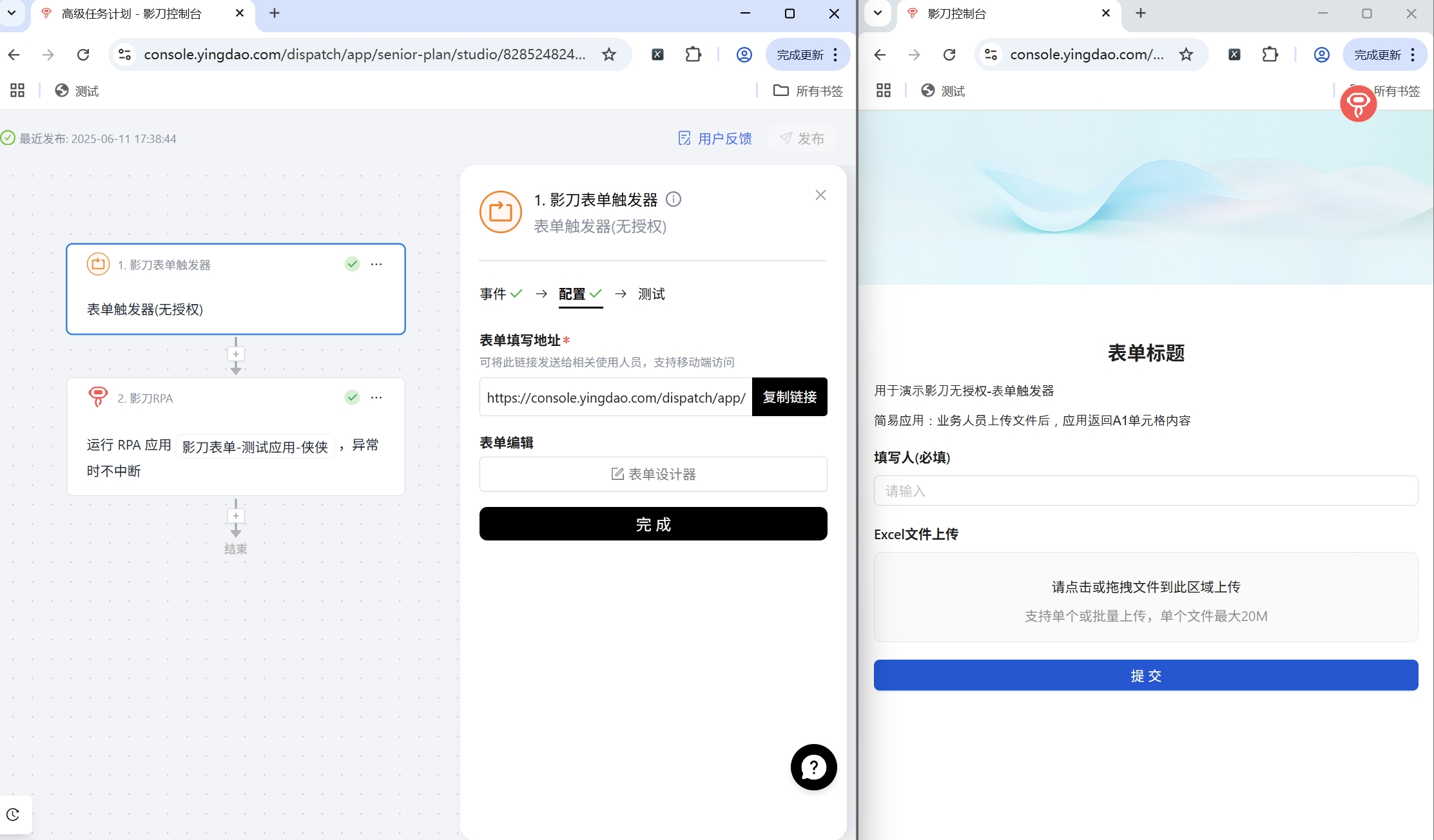Click the black 完成 button
This screenshot has width=1434, height=840.
[653, 524]
